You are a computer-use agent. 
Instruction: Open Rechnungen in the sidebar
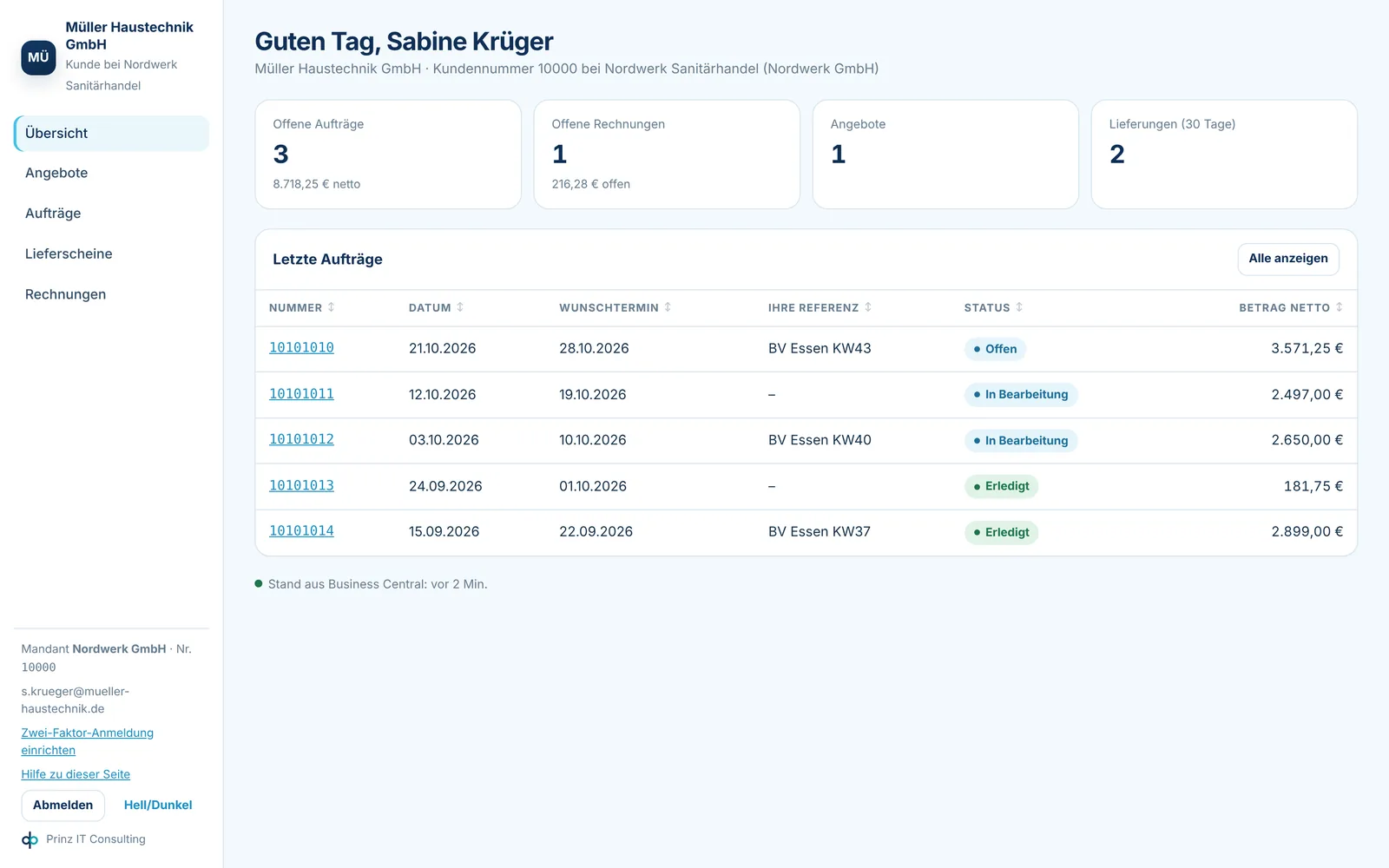[x=111, y=294]
